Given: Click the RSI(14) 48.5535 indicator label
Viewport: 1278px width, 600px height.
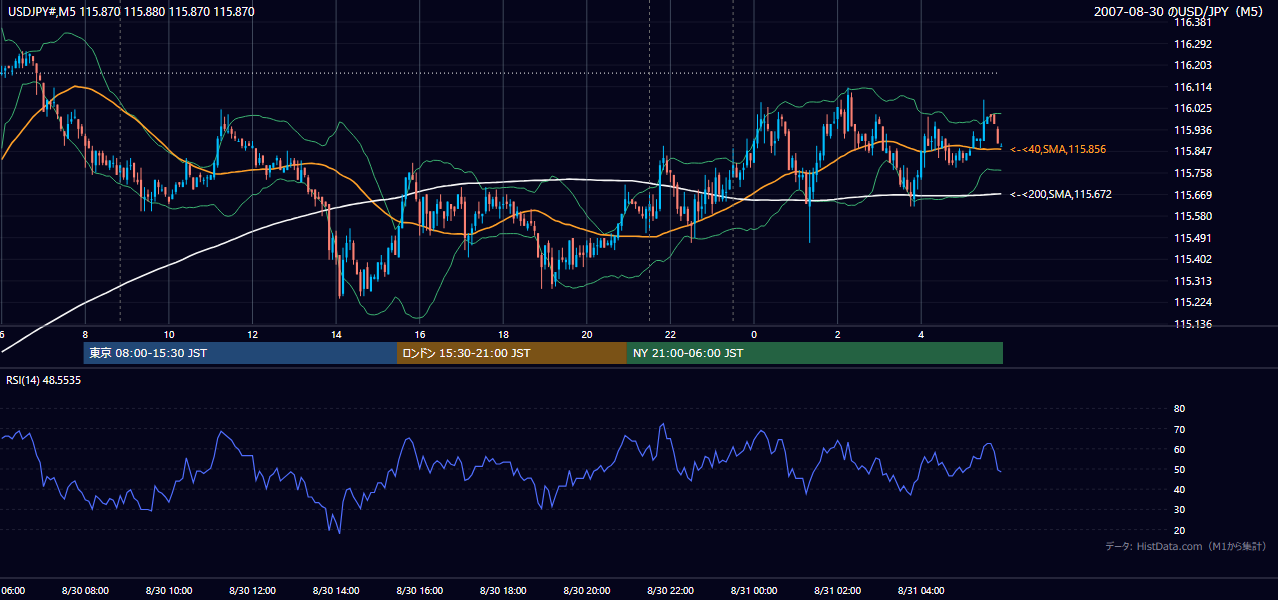Looking at the screenshot, I should [44, 380].
